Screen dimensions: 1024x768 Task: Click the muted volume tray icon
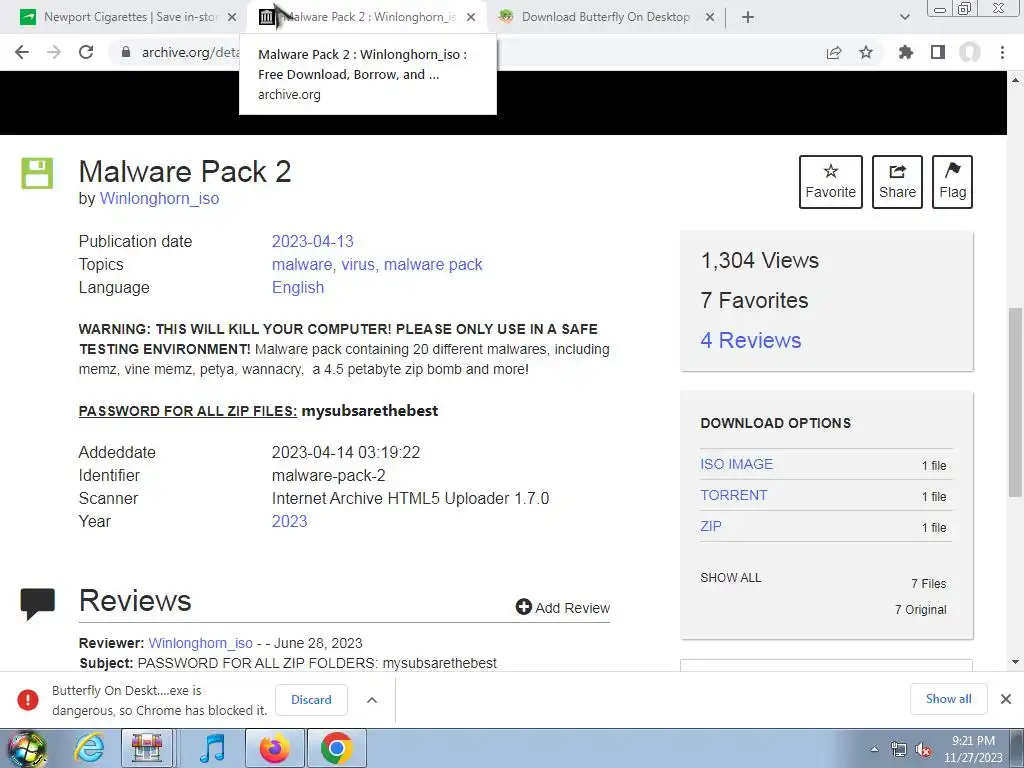point(923,750)
